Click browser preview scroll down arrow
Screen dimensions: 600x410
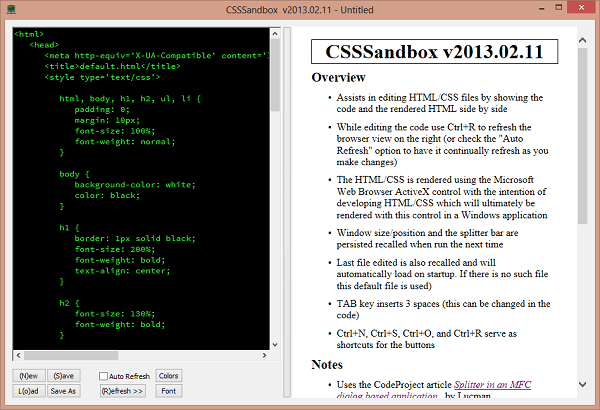[x=582, y=384]
